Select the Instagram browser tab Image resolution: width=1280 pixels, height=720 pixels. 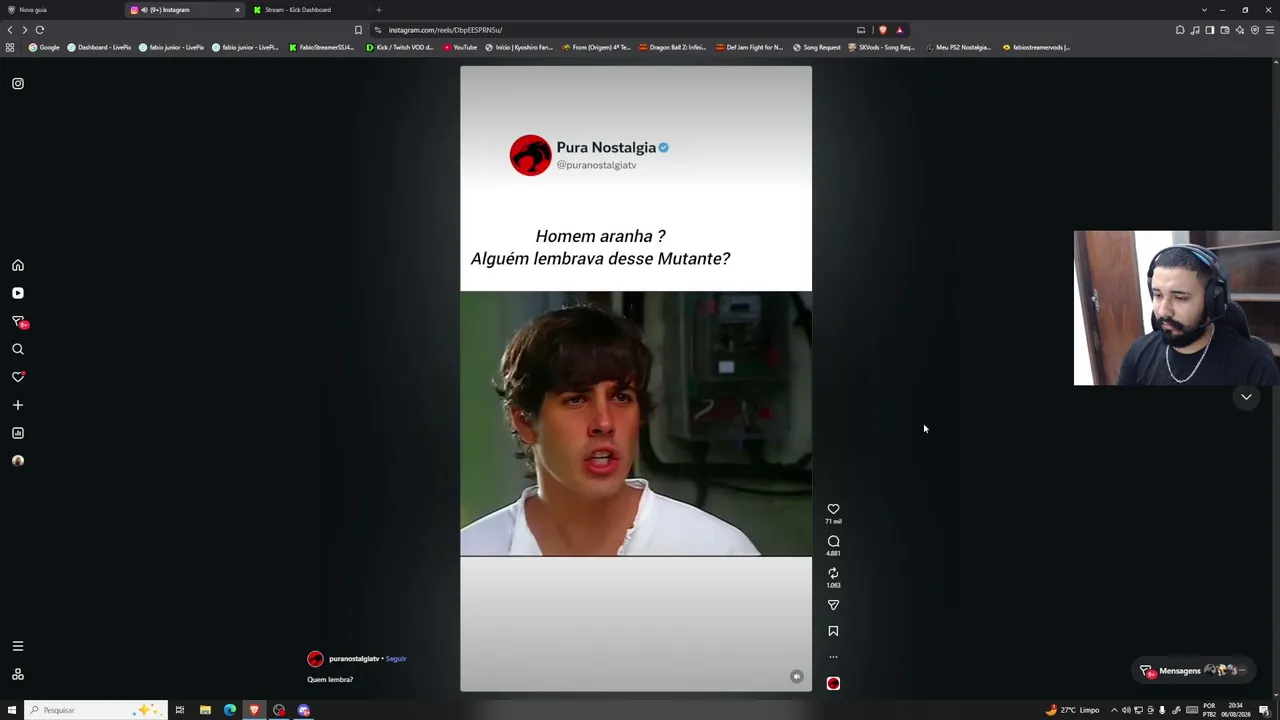point(183,10)
